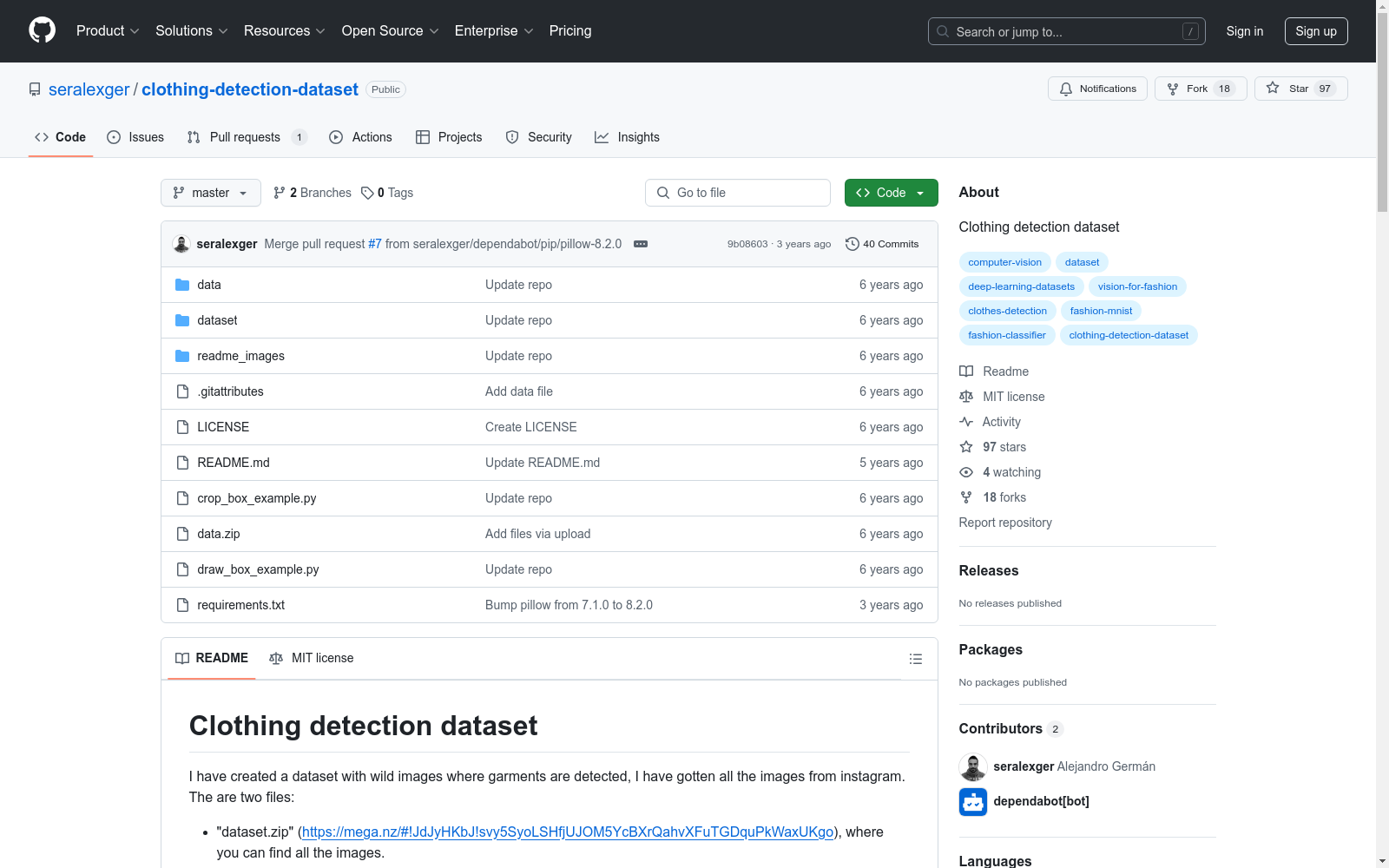Click the clothing-detection-dataset topic tag

click(x=1129, y=335)
